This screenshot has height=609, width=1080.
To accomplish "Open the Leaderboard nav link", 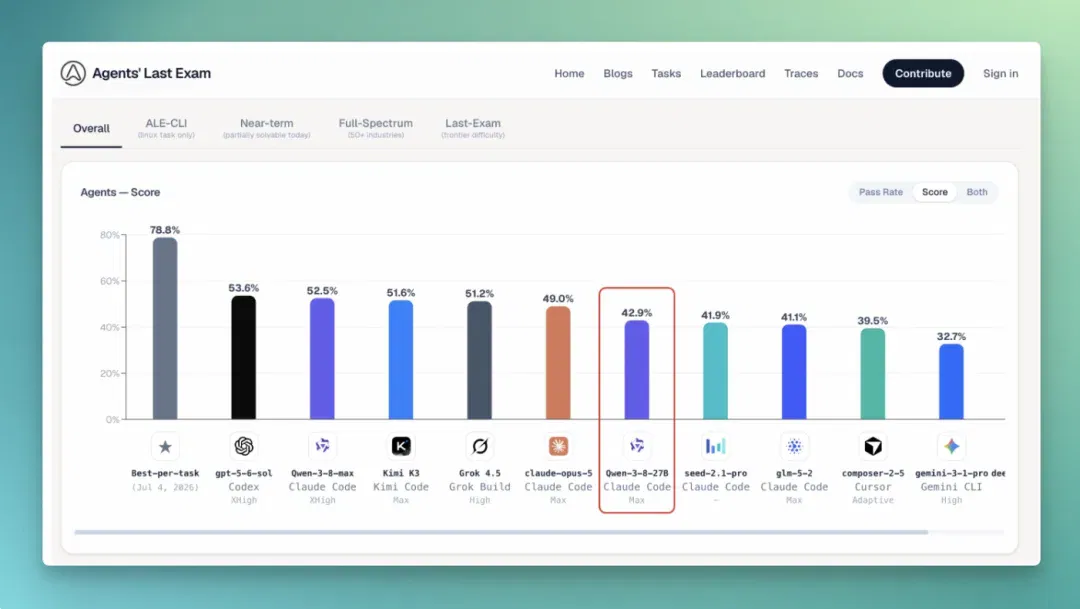I will point(732,74).
